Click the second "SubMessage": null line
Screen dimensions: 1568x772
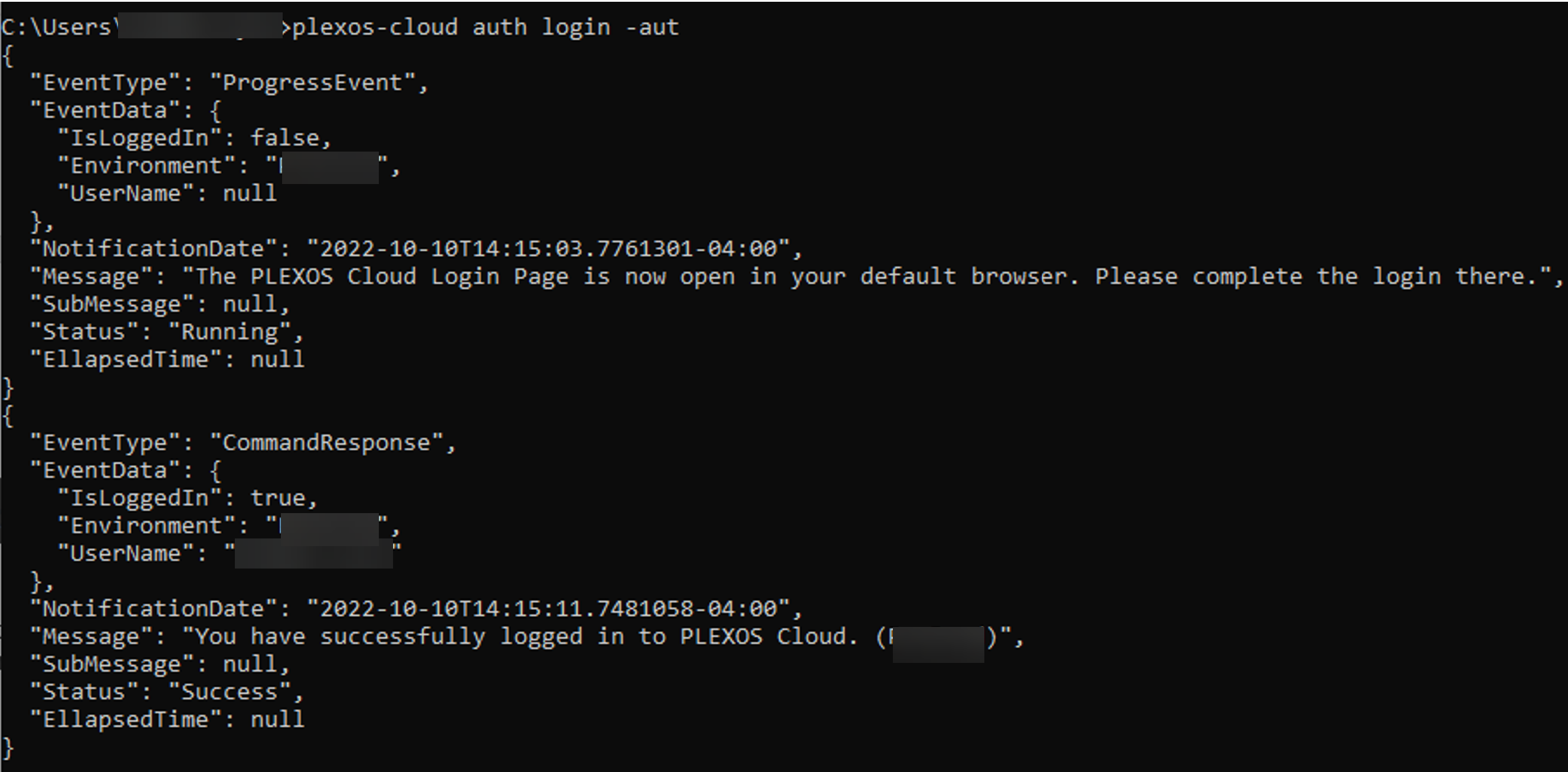tap(161, 664)
